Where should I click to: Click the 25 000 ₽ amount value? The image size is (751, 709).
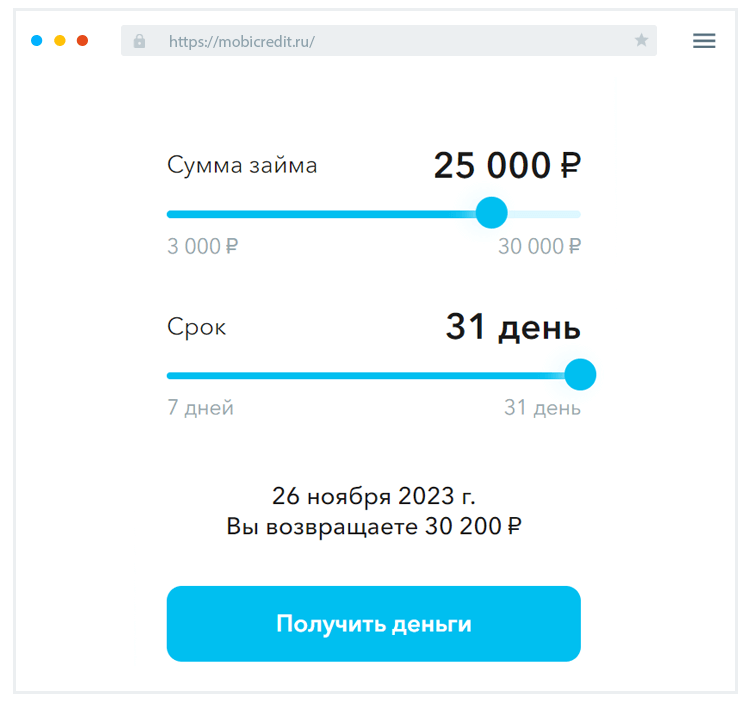tap(507, 166)
